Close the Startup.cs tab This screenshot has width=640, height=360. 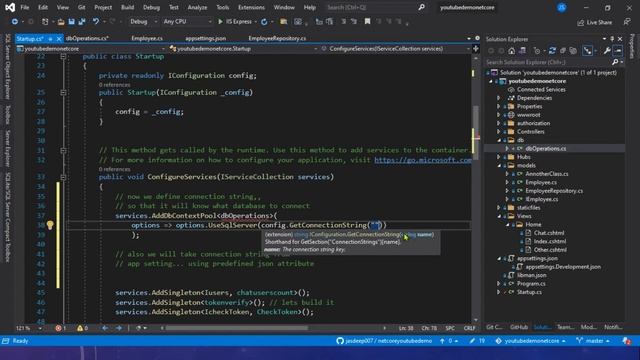point(59,38)
